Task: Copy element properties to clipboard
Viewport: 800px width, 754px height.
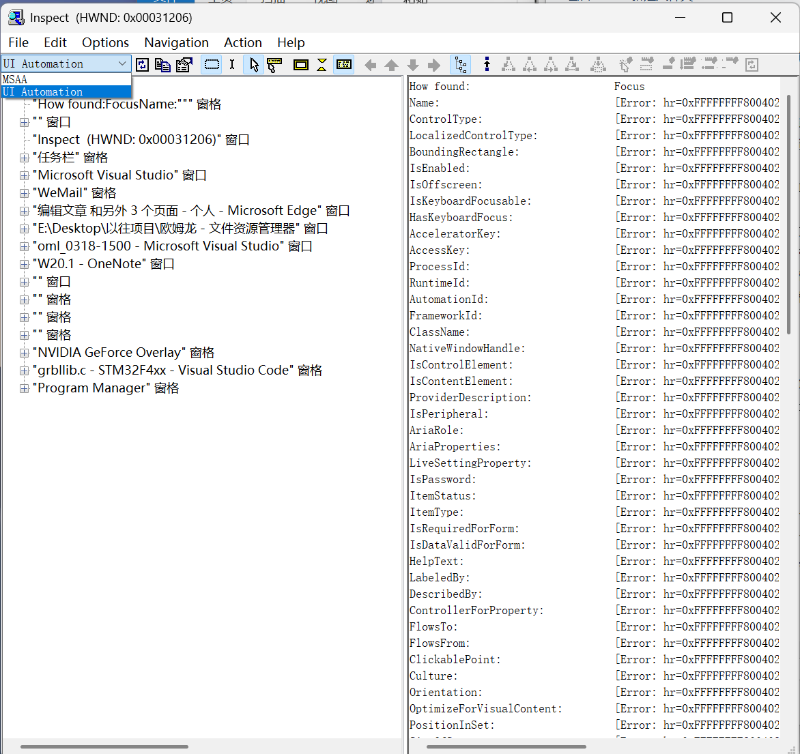Action: click(162, 63)
